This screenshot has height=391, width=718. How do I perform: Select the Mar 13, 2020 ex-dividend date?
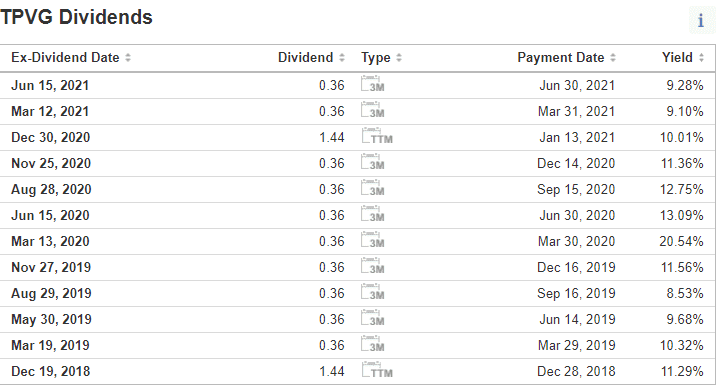[50, 242]
